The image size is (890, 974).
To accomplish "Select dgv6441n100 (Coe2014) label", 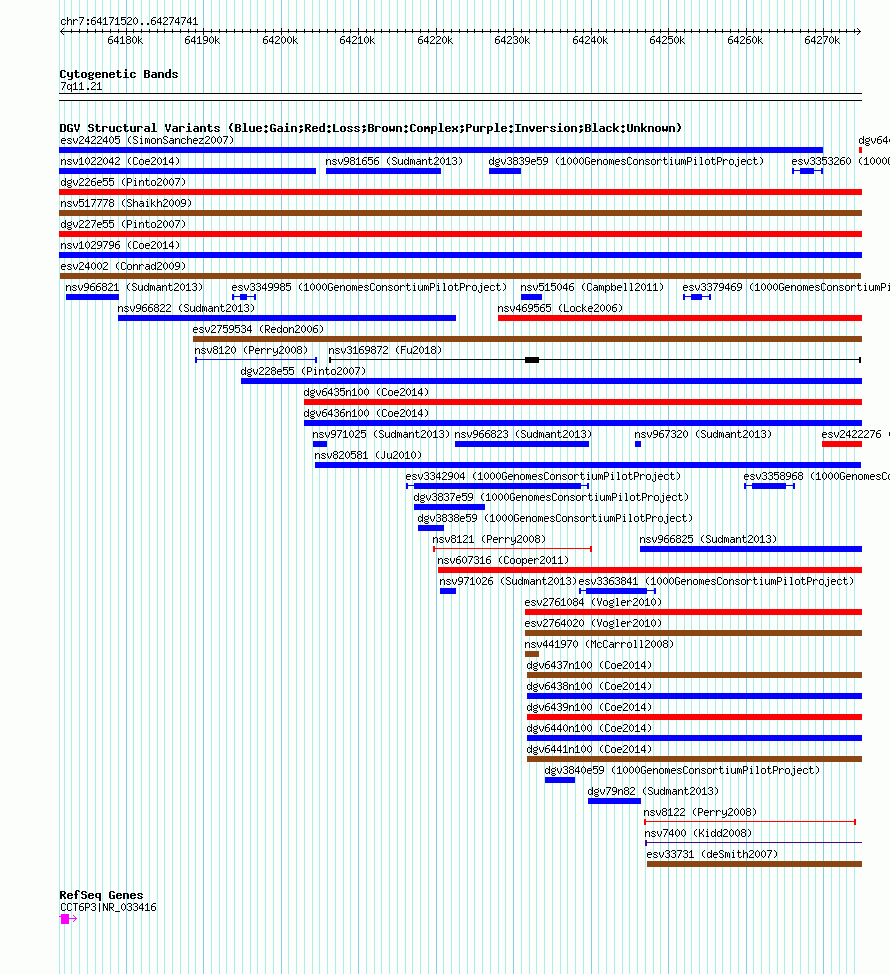I will (589, 750).
